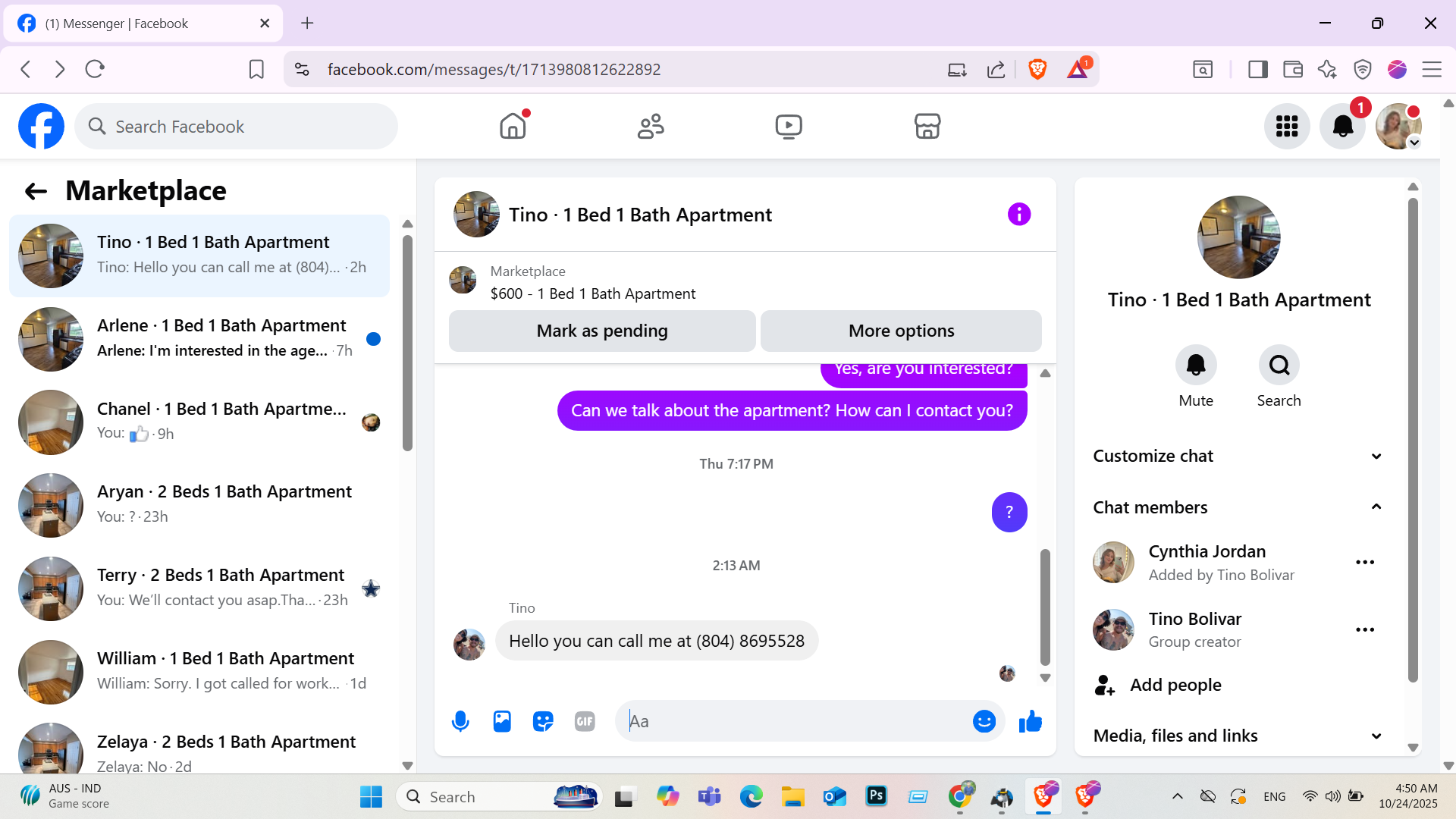
Task: Open the Windows Start menu
Action: click(371, 797)
